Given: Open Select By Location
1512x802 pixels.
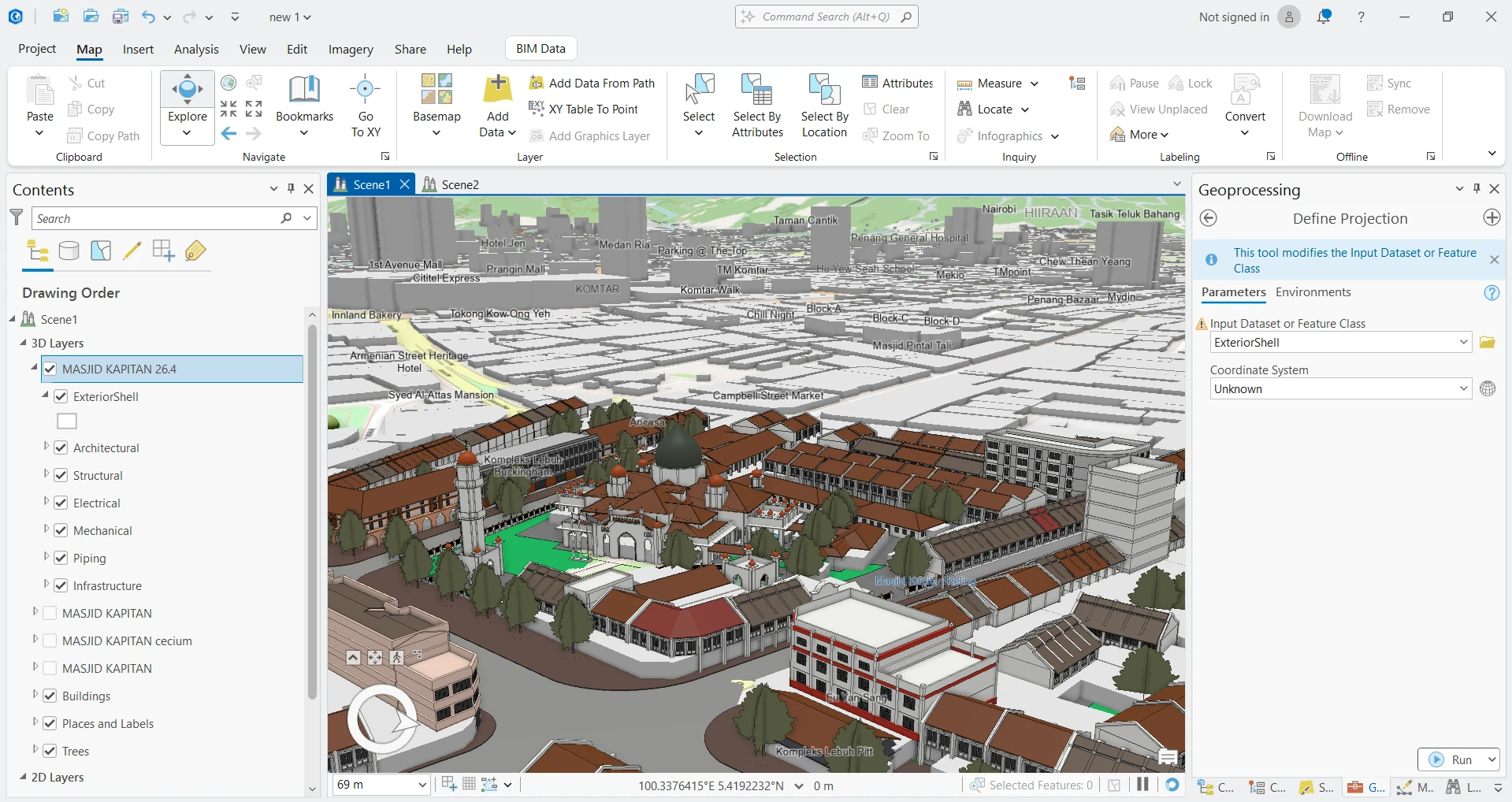Looking at the screenshot, I should pyautogui.click(x=825, y=106).
